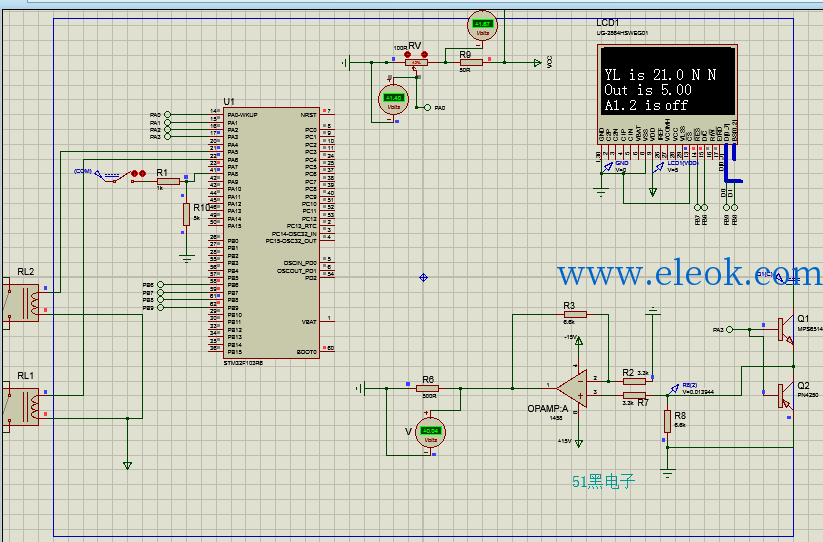823x542 pixels.
Task: Select the GND voltage probe under LCD1
Action: pyautogui.click(x=608, y=167)
